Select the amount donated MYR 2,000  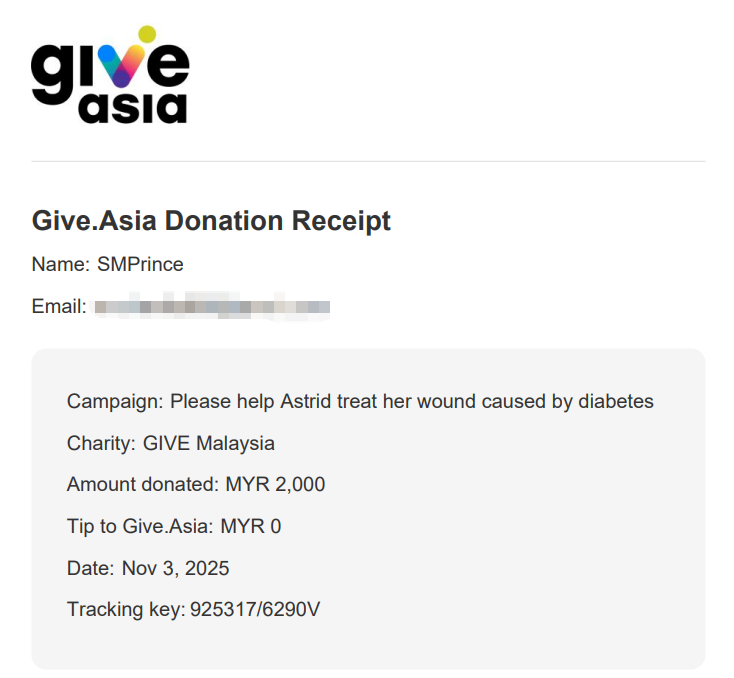[x=275, y=485]
